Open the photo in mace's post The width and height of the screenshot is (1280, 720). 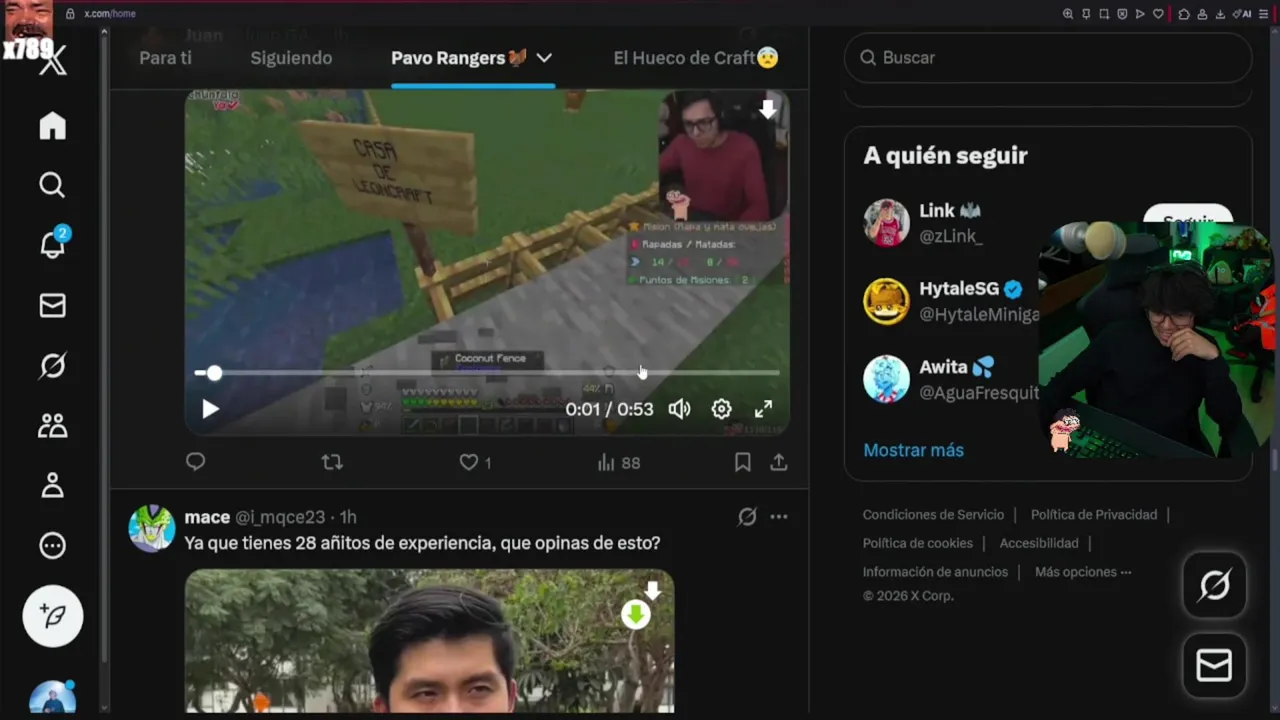point(429,641)
